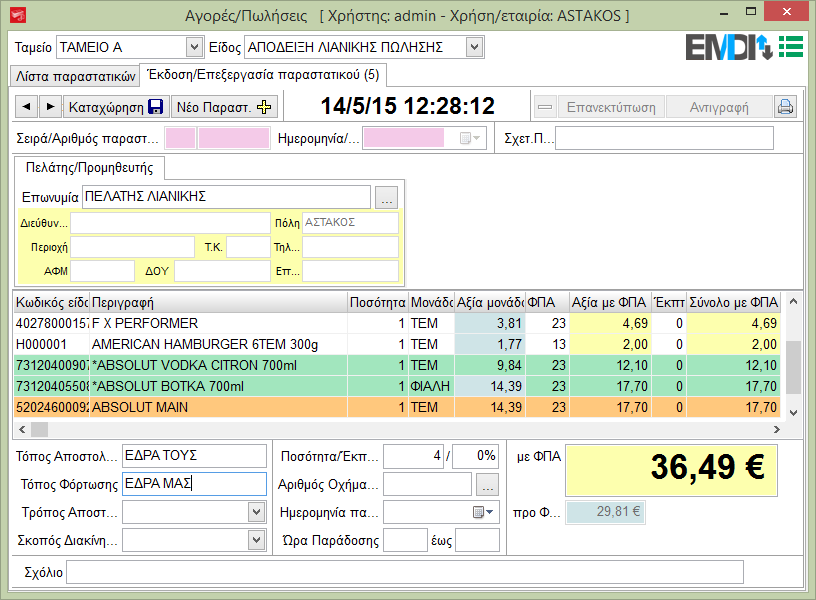Click unit price cell 3,81
The image size is (816, 600).
click(x=490, y=324)
